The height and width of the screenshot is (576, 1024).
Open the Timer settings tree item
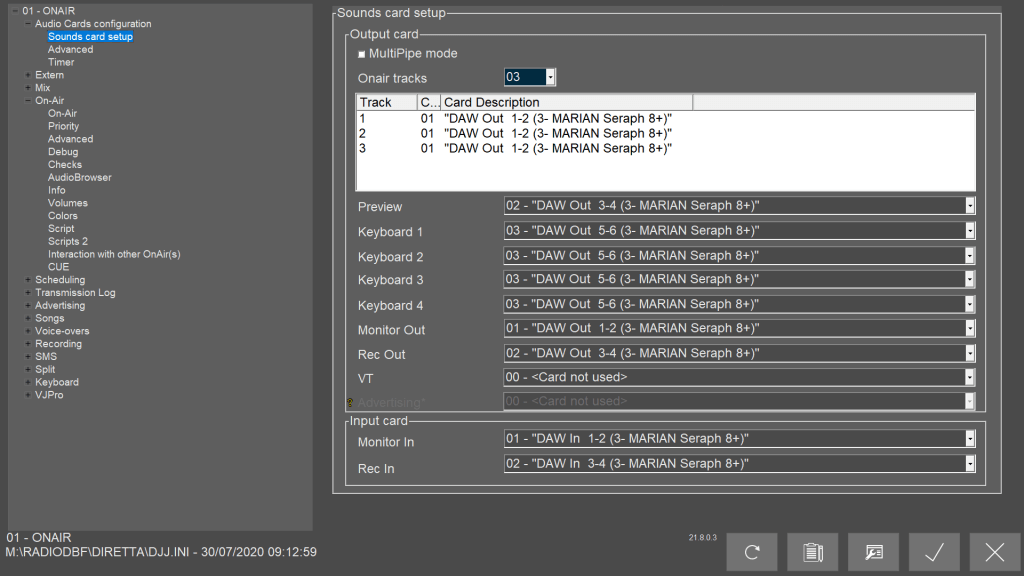[61, 62]
